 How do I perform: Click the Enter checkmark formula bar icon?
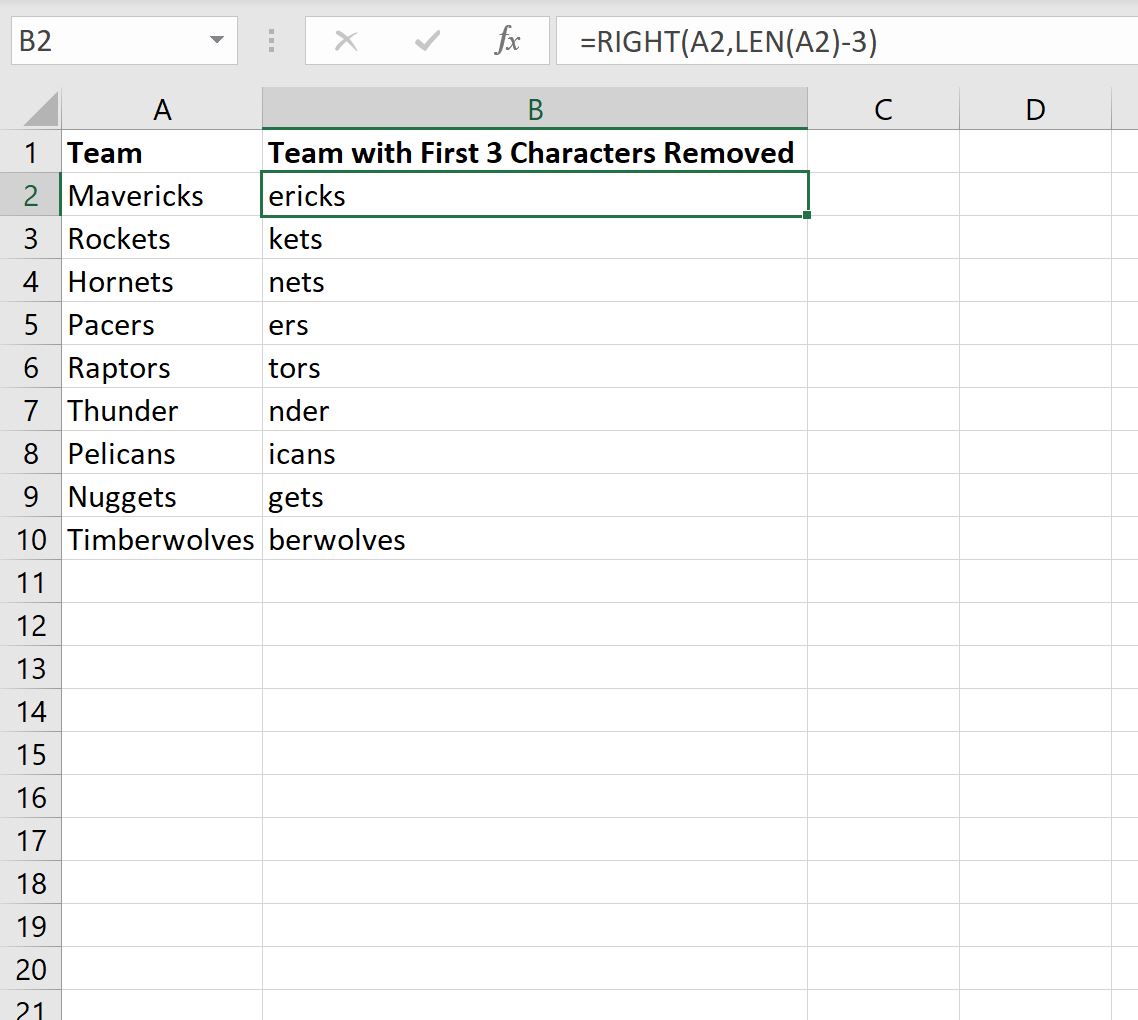tap(427, 41)
